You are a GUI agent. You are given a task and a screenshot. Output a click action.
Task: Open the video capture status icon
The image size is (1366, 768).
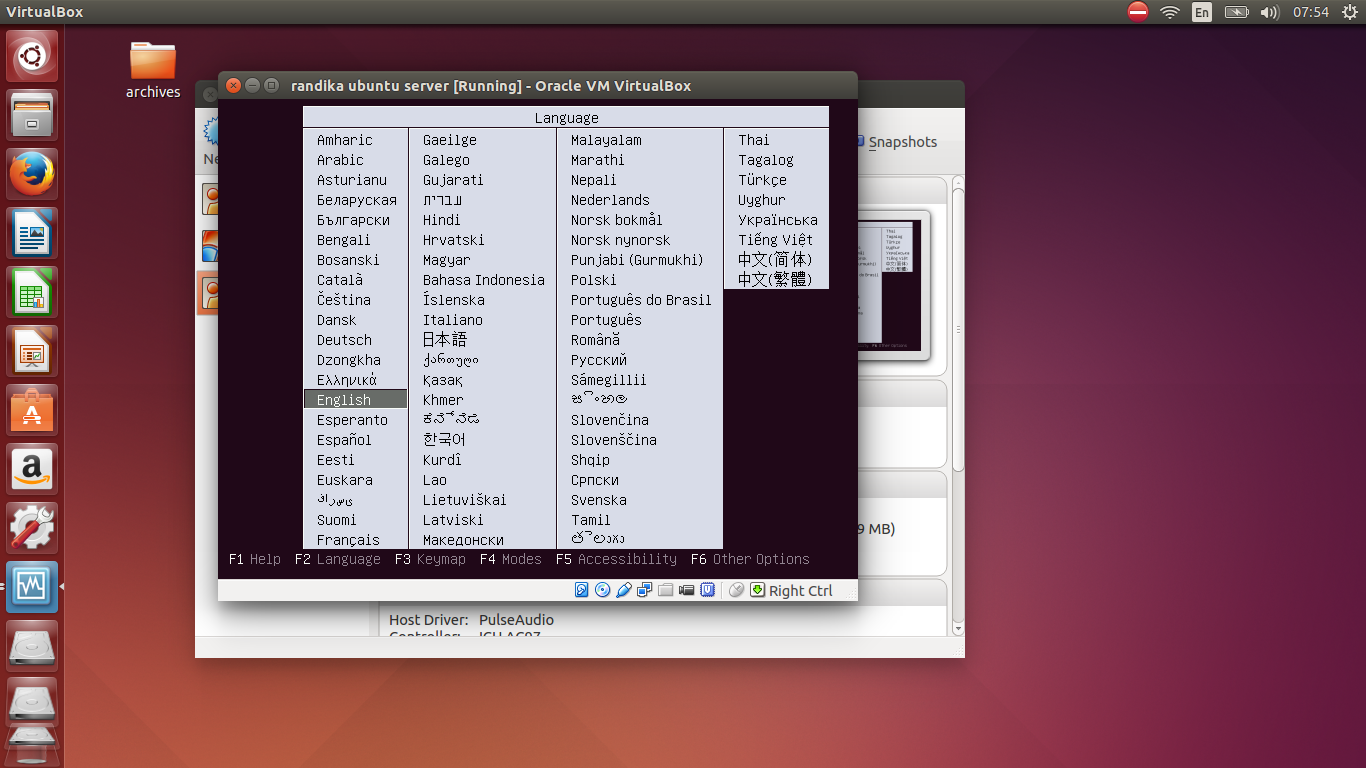687,590
